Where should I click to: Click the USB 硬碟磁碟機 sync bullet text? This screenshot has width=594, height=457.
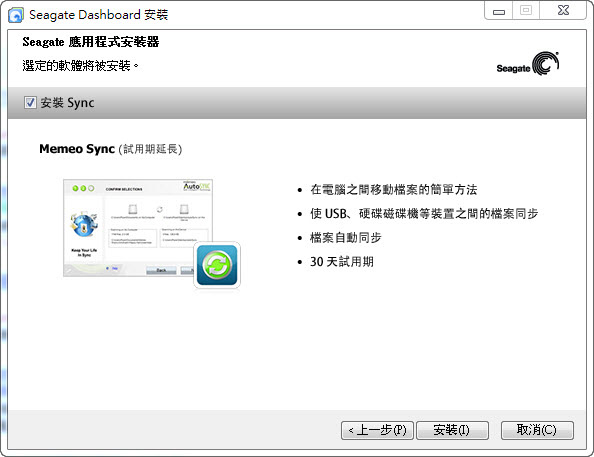pyautogui.click(x=424, y=214)
